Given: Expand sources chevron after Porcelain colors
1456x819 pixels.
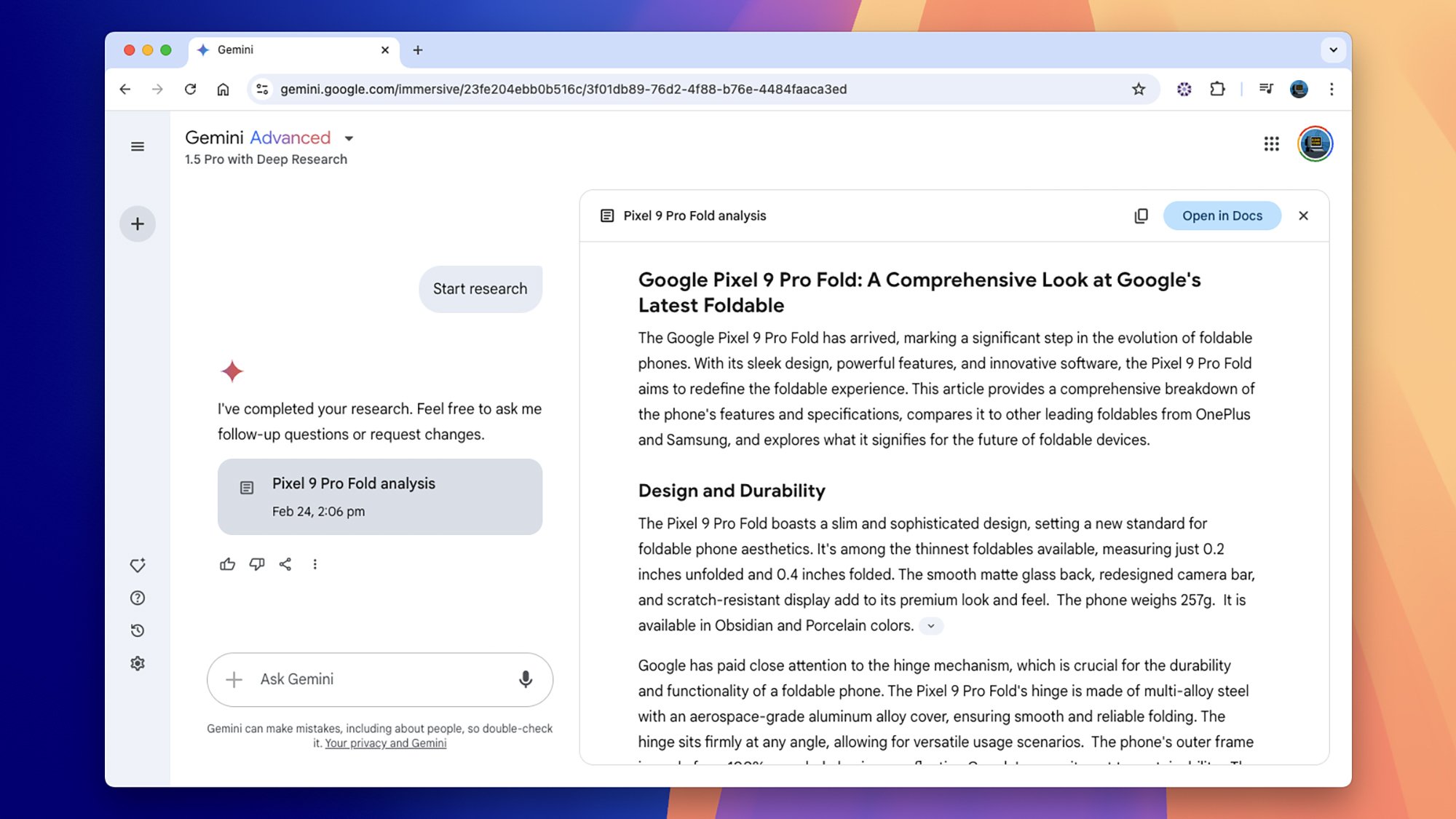Looking at the screenshot, I should 930,626.
